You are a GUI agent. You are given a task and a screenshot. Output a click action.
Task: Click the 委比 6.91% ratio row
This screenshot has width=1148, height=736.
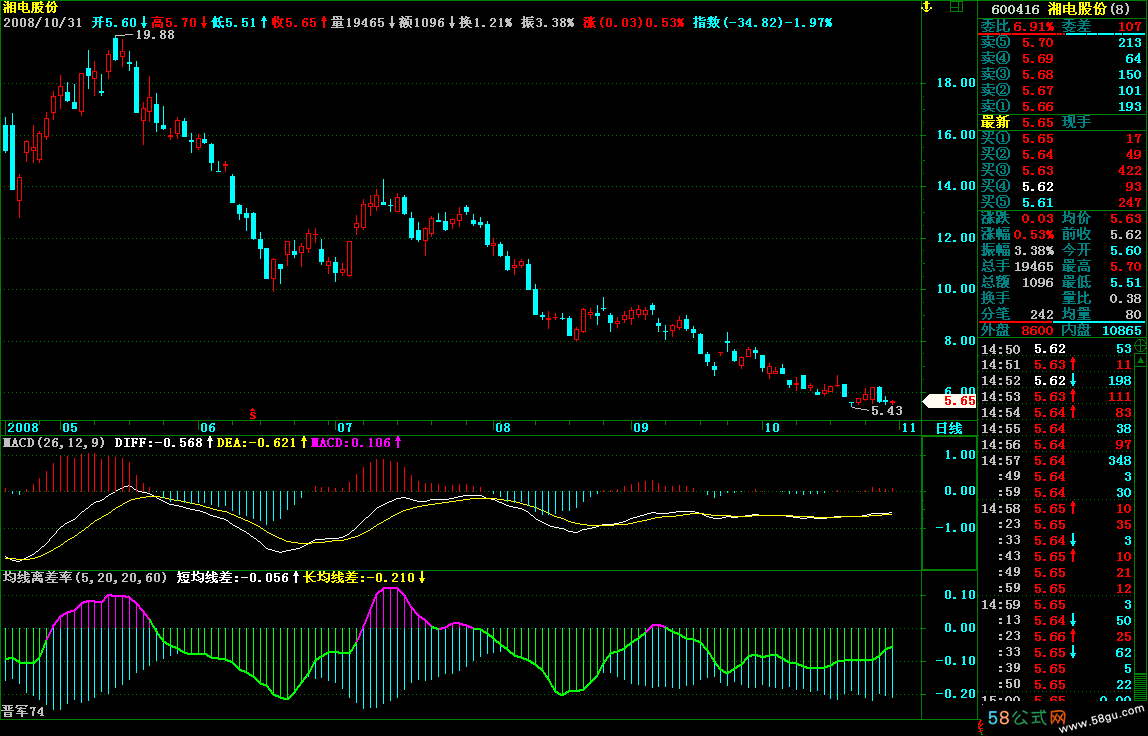coord(1018,27)
